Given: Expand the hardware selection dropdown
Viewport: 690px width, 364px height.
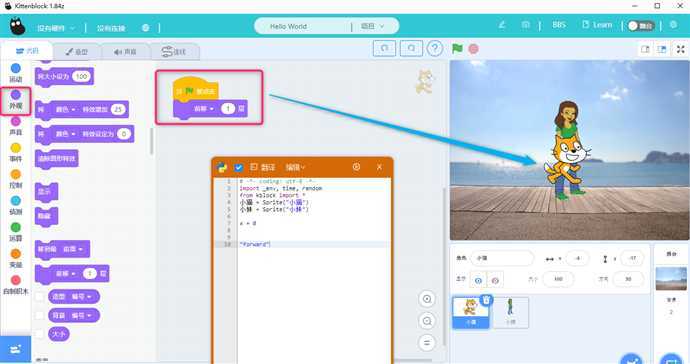Looking at the screenshot, I should click(56, 28).
